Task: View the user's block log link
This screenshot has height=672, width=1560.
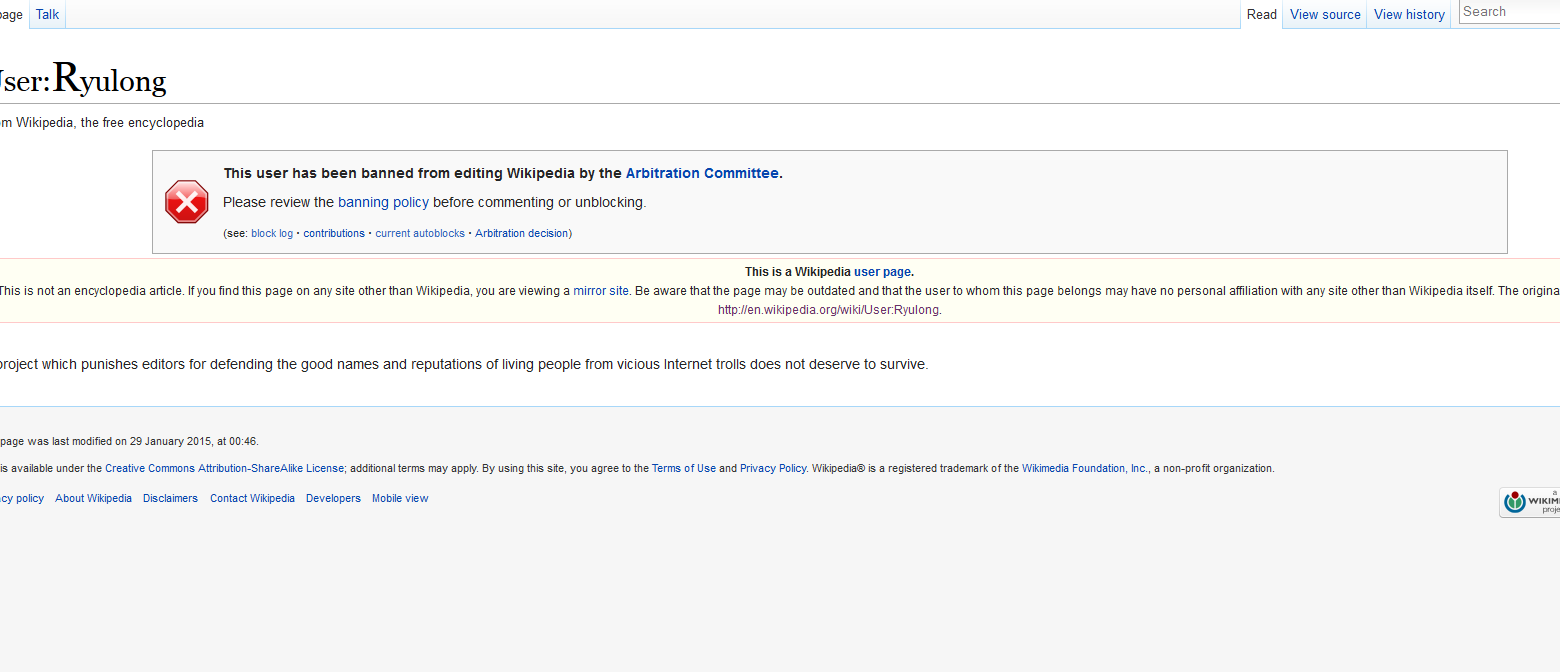Action: pos(272,233)
